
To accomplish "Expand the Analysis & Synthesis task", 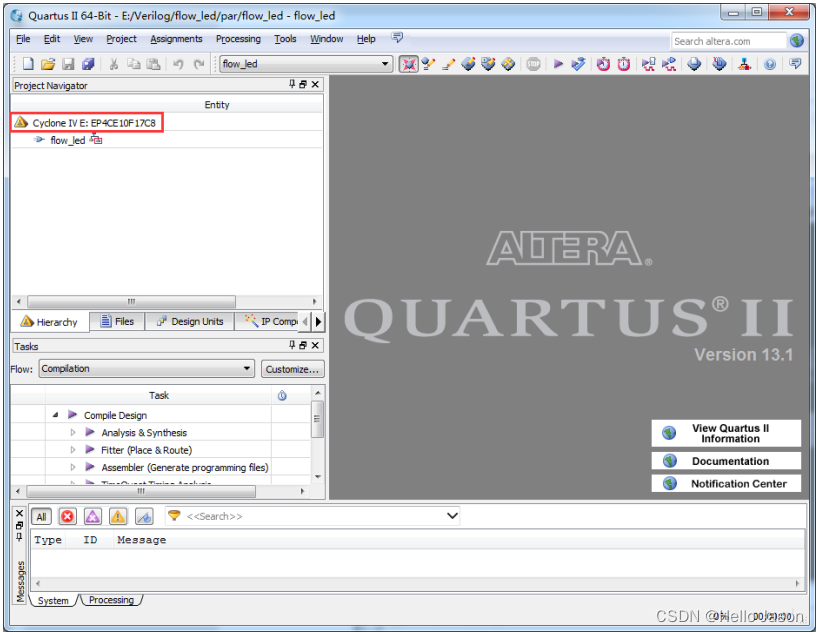I will pyautogui.click(x=73, y=432).
